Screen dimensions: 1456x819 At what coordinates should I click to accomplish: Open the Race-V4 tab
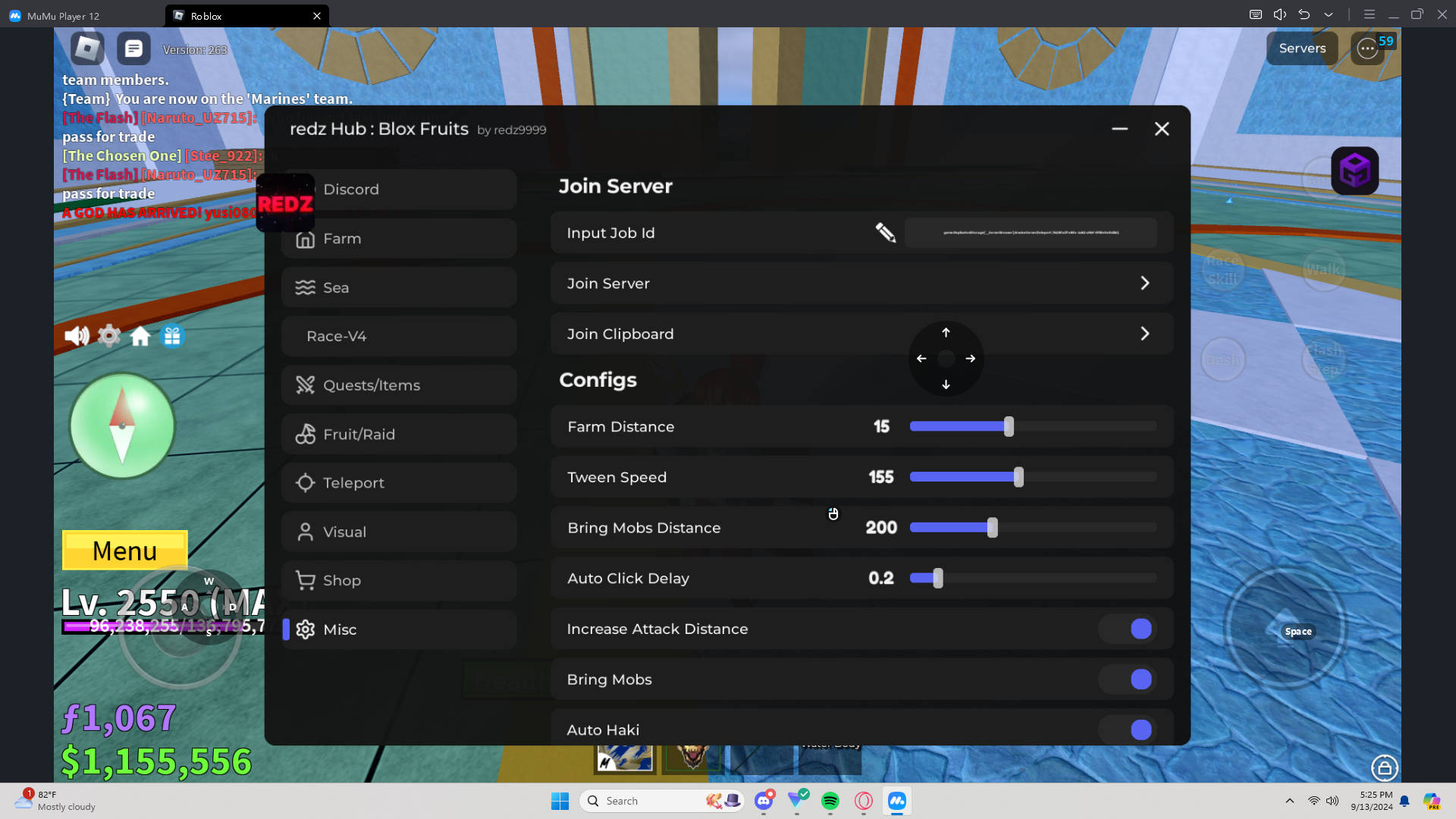(x=400, y=336)
